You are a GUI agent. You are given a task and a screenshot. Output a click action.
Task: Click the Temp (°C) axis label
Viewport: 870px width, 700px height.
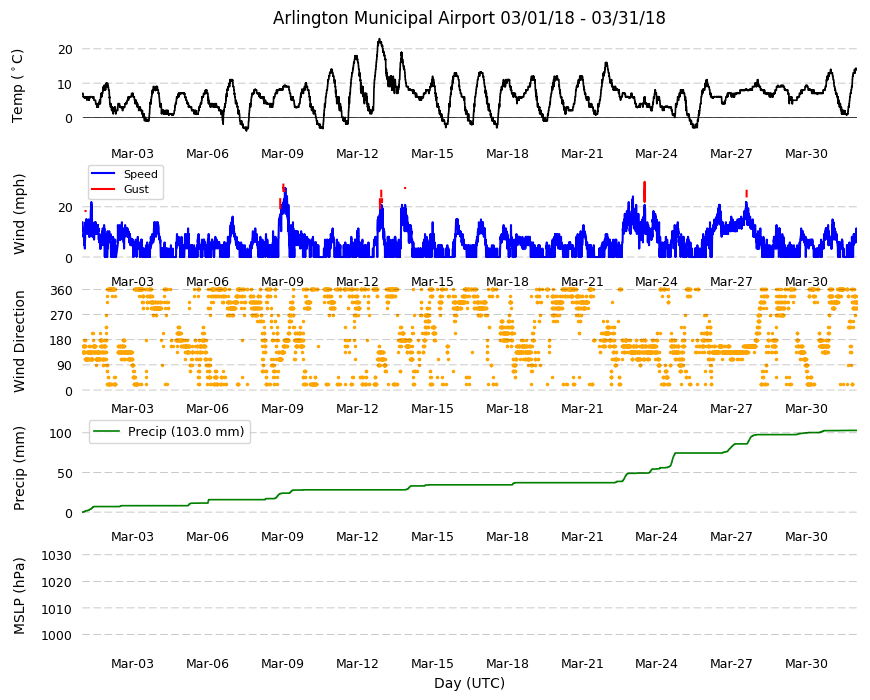pos(18,85)
